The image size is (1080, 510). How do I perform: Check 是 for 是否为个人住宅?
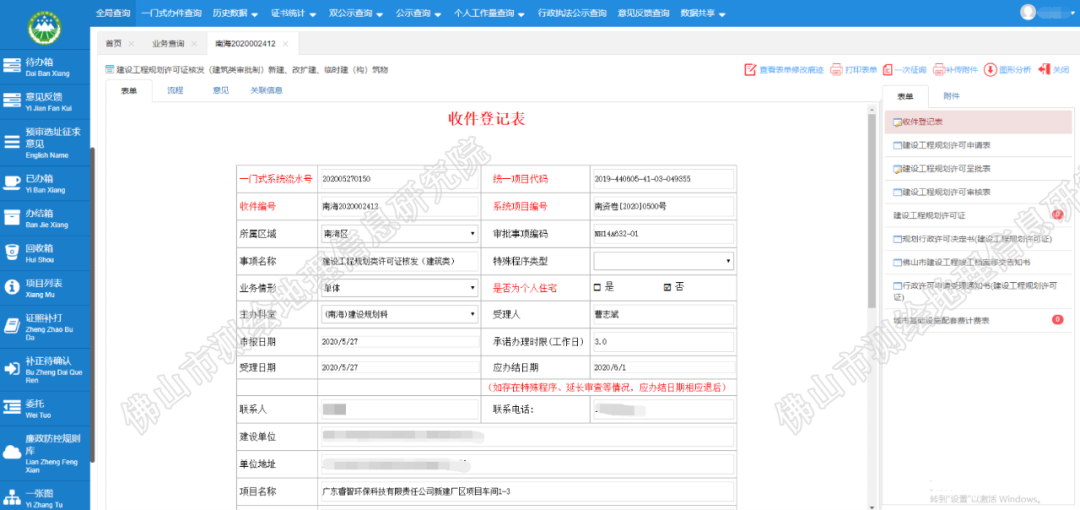[x=597, y=287]
